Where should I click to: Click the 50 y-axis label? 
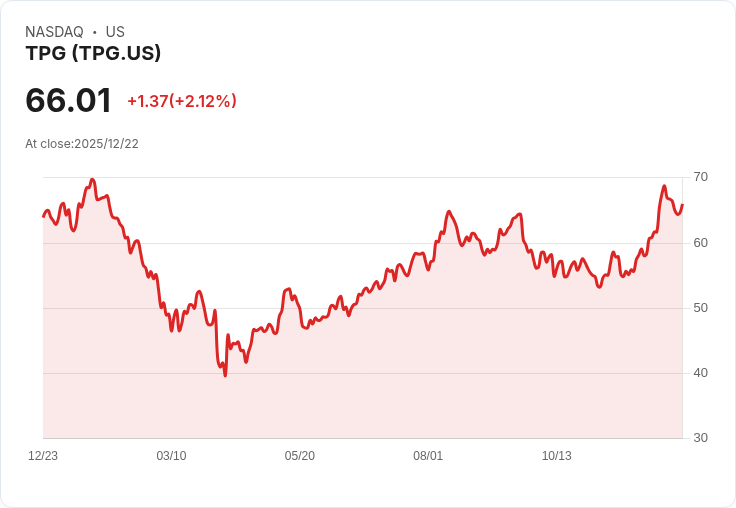[700, 307]
